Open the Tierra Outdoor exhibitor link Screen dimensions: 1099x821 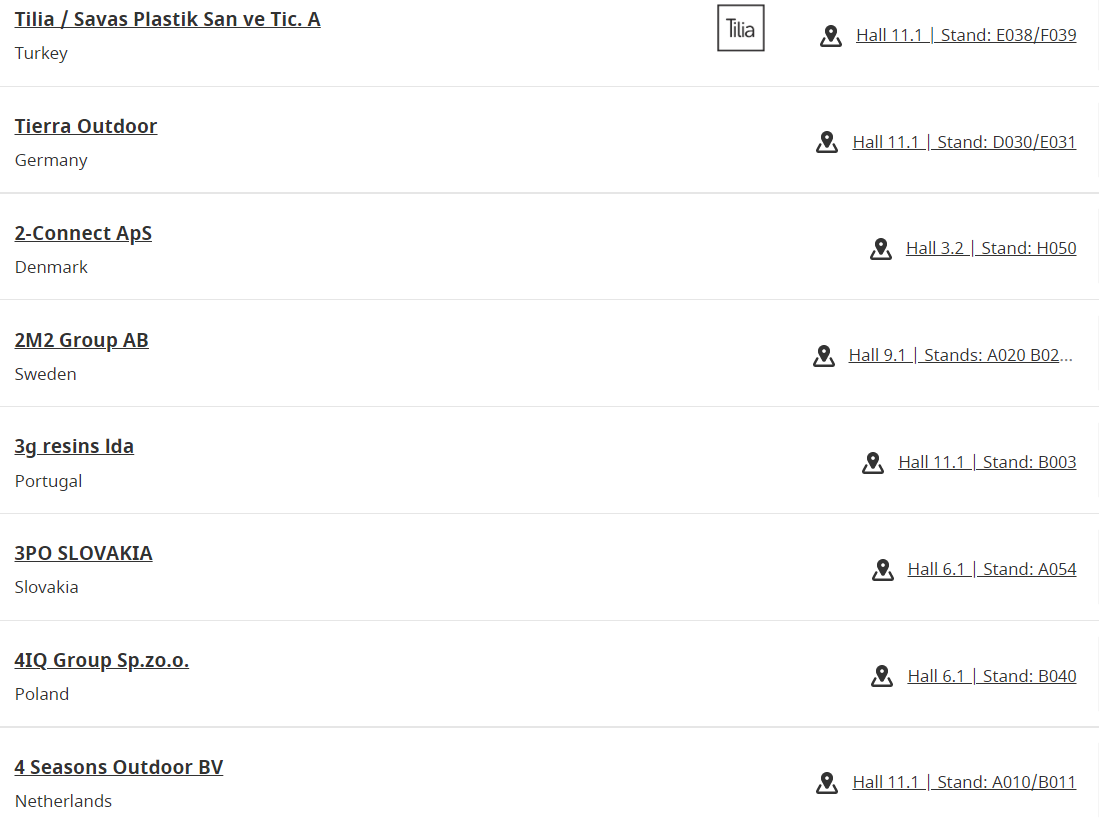86,126
